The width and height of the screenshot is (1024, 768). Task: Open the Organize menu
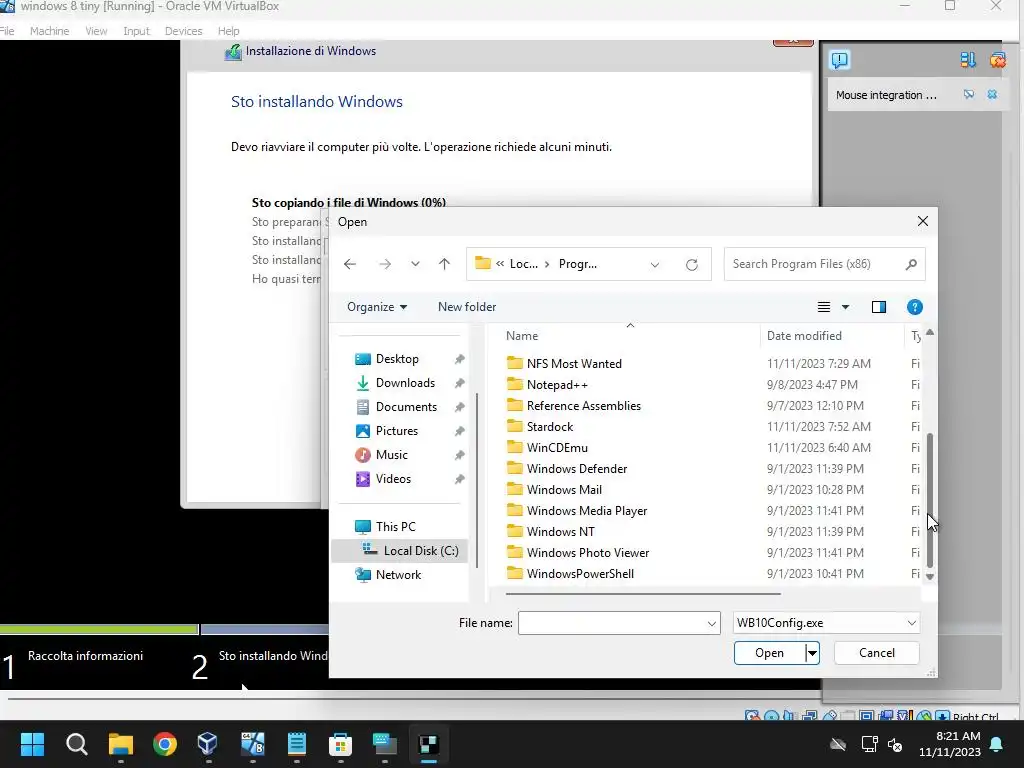(377, 307)
